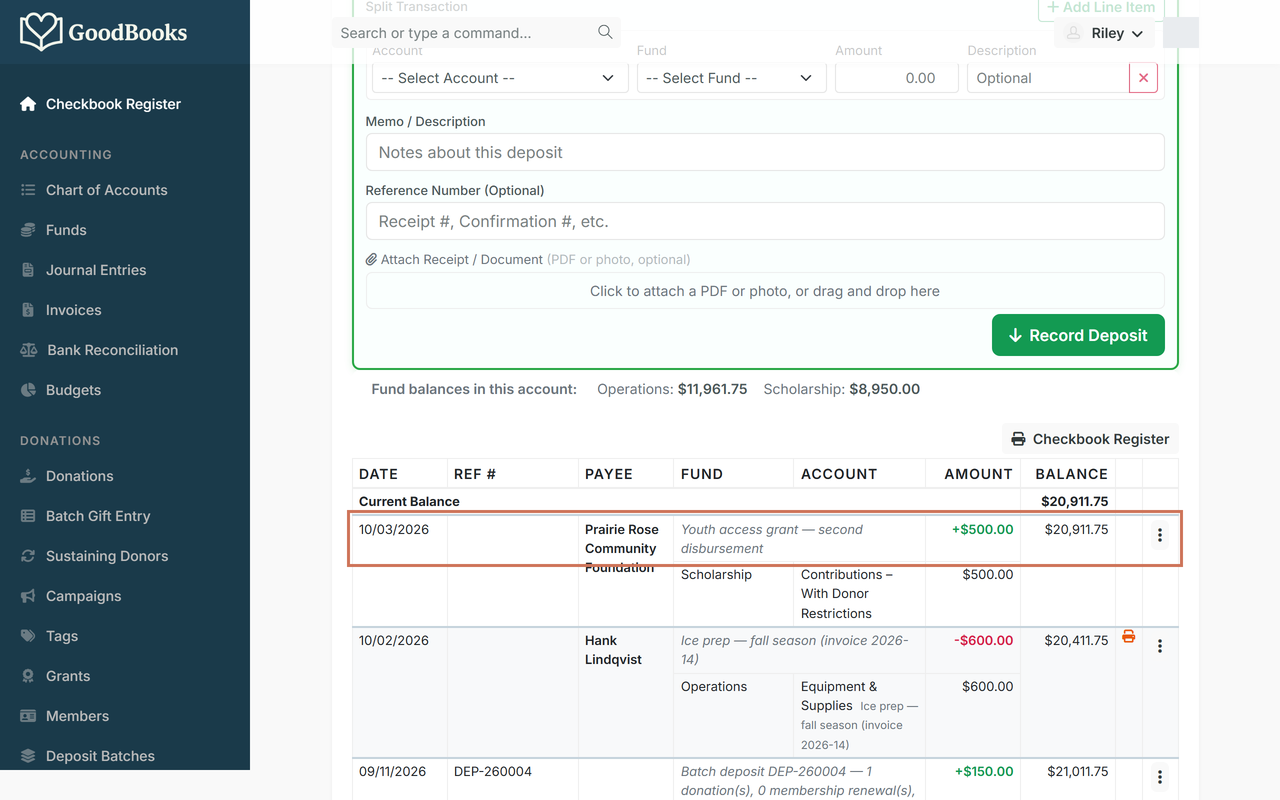Click the Funds coins icon
This screenshot has height=800, width=1280.
click(28, 230)
